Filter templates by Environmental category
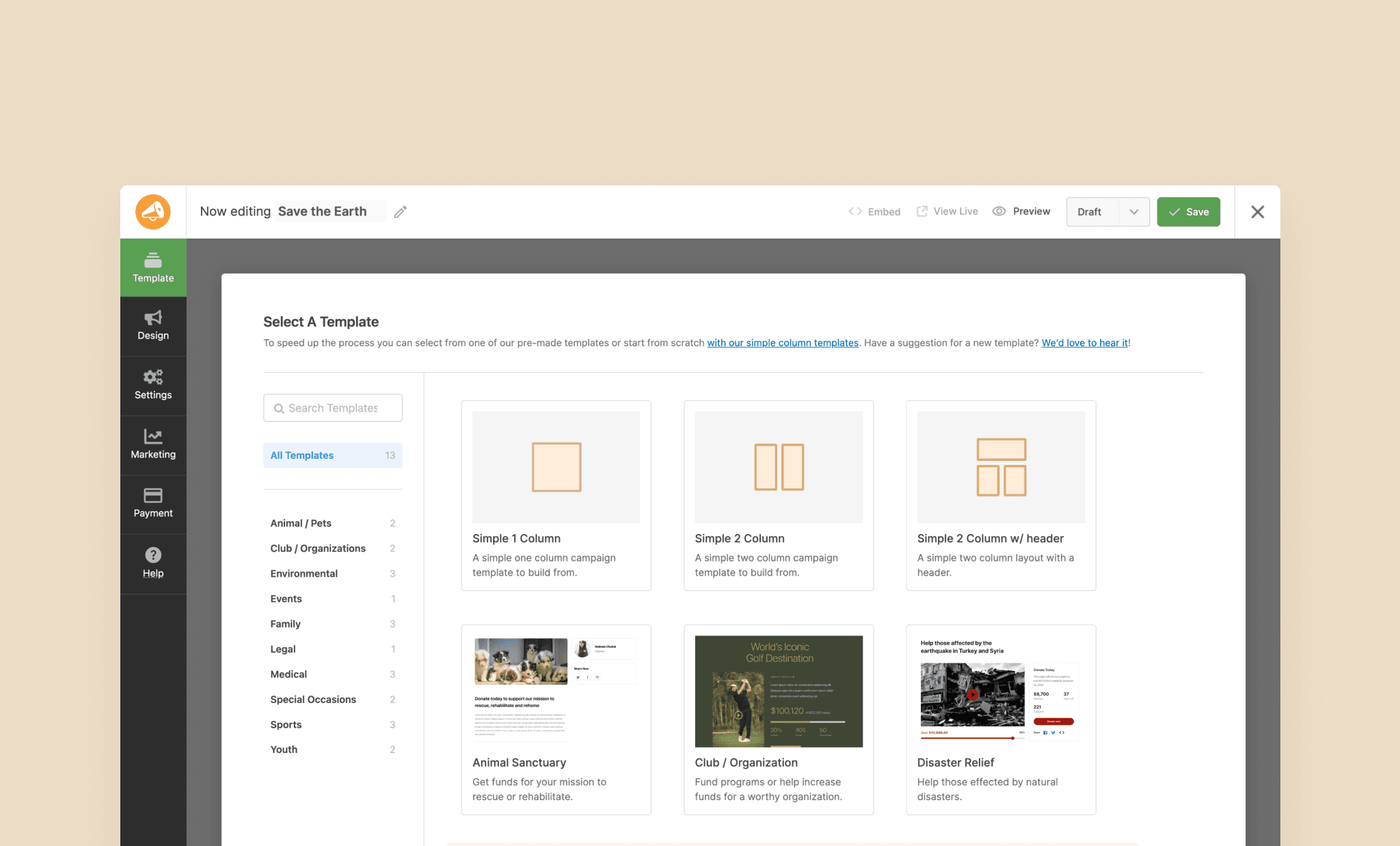Viewport: 1400px width, 846px height. 304,574
